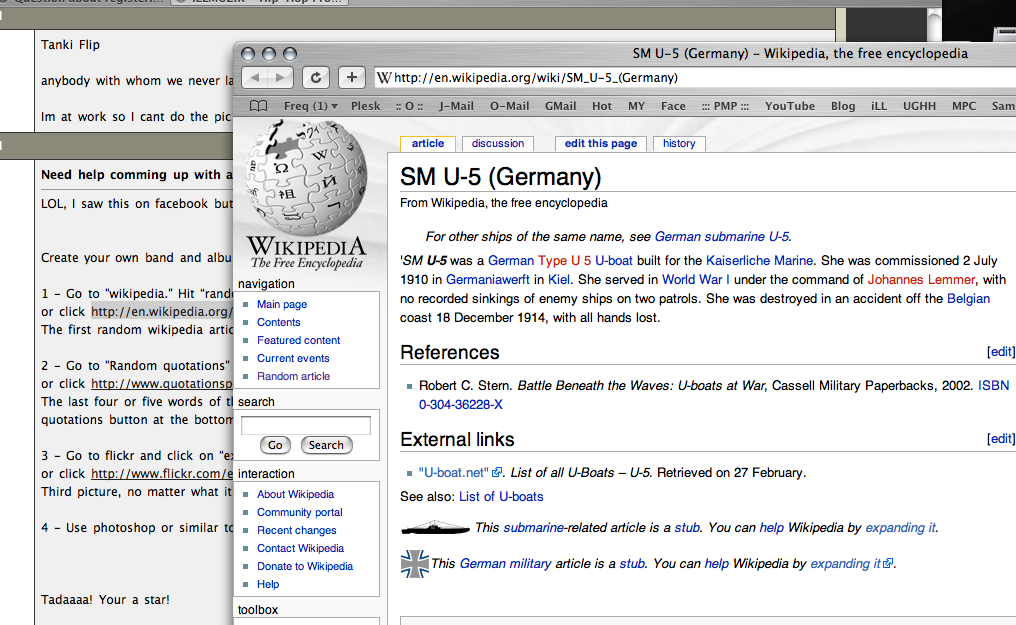Open the Hot bookmark
This screenshot has width=1016, height=625.
602,106
